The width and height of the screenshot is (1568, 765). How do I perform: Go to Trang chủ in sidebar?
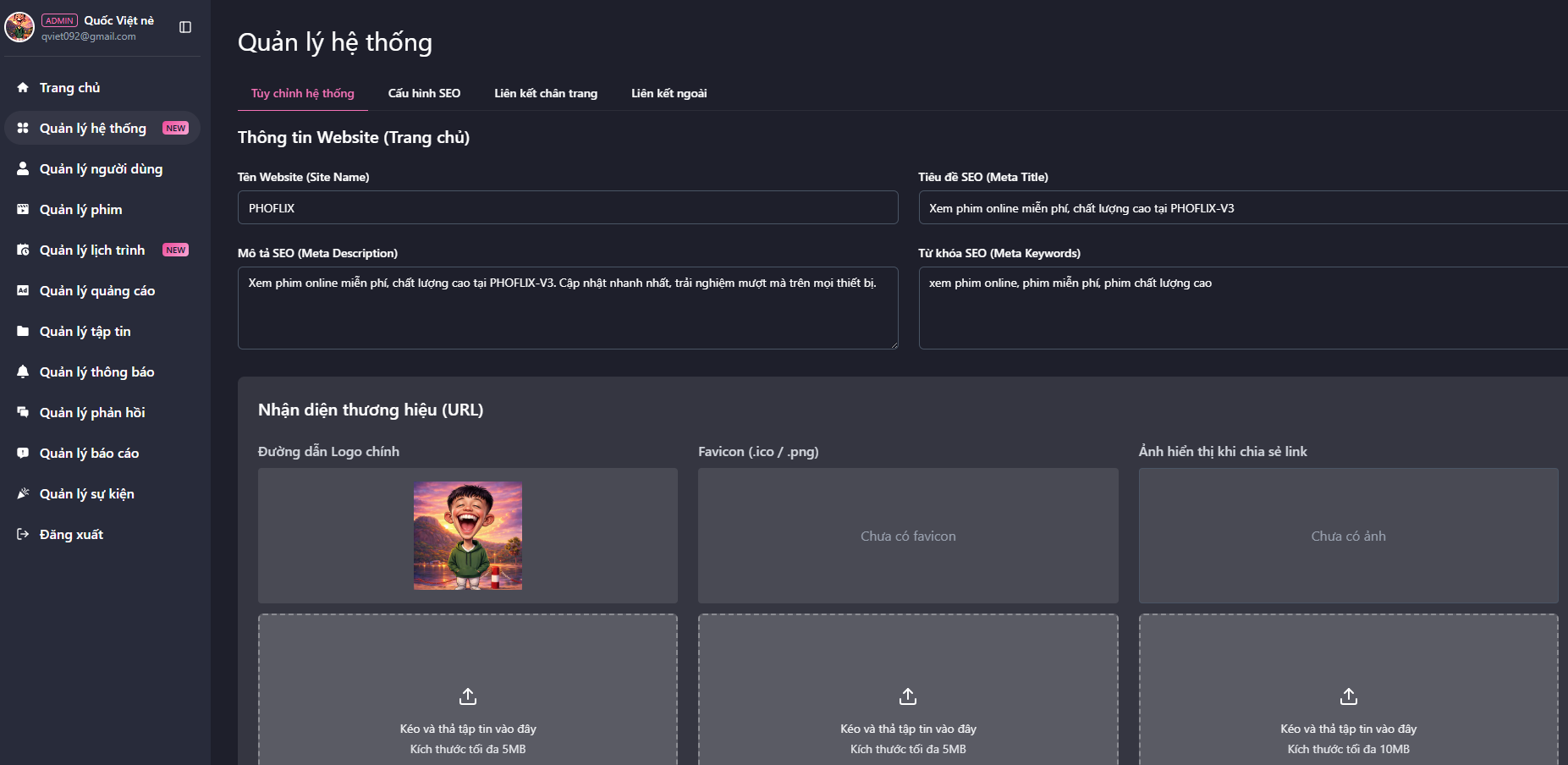coord(102,87)
